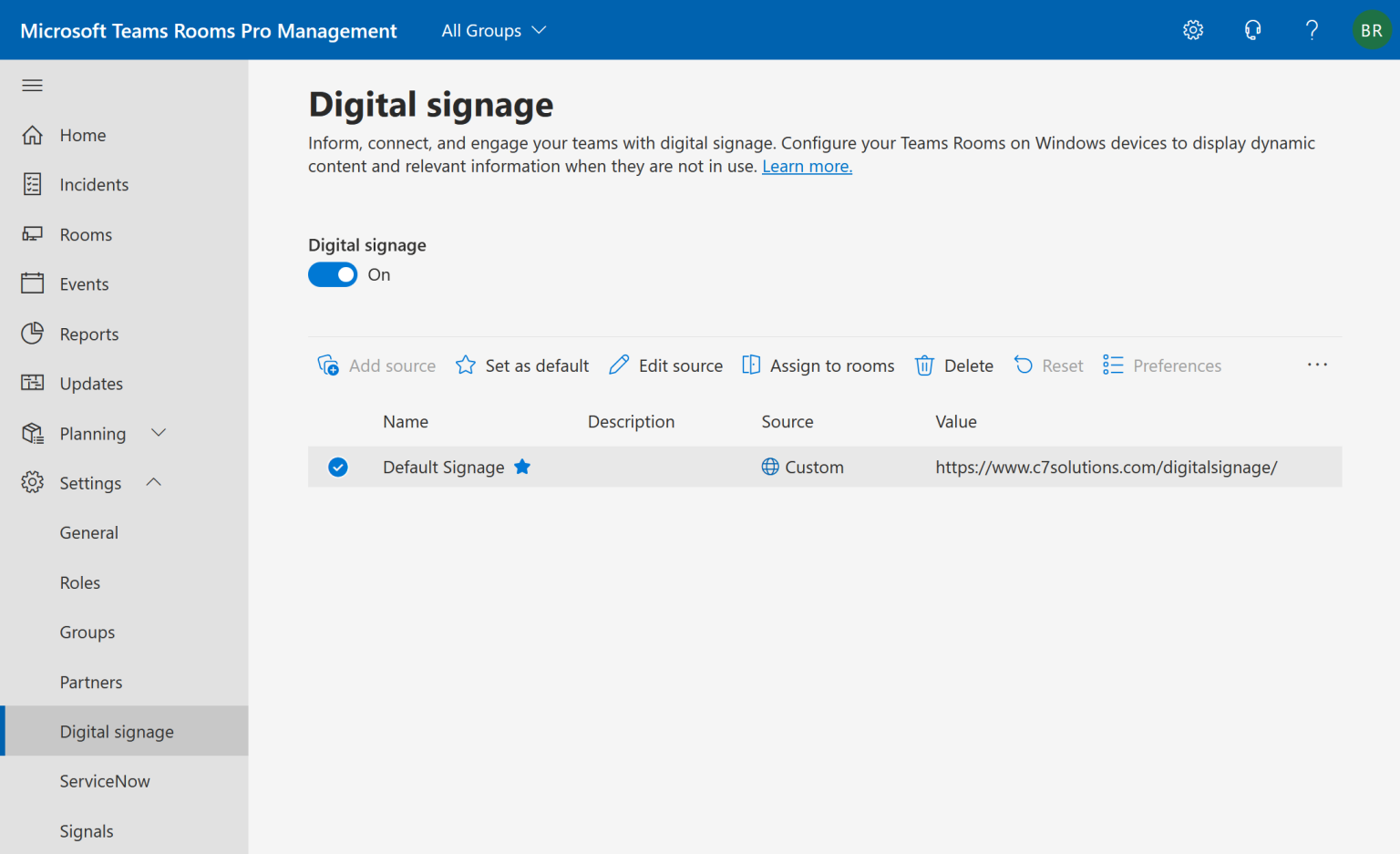The image size is (1400, 854).
Task: Click the Learn more link
Action: [806, 166]
